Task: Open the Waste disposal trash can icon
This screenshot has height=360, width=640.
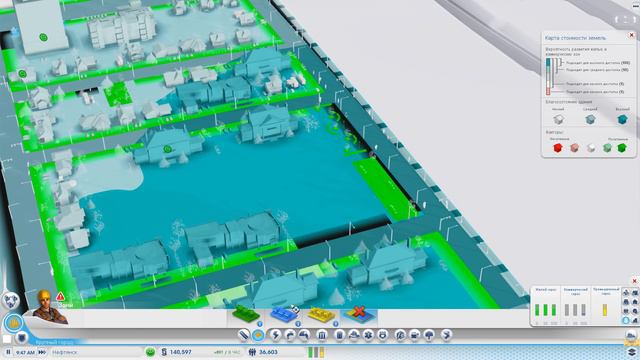Action: click(340, 335)
